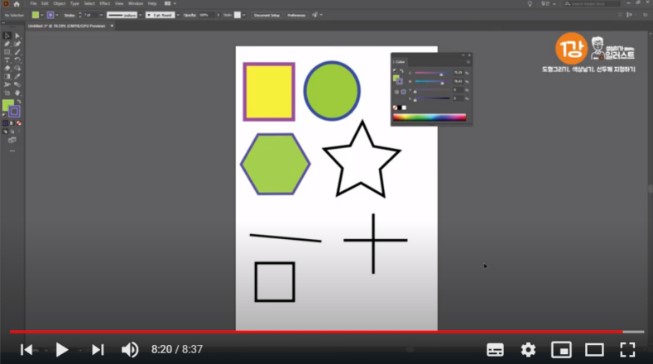Select the Direct Selection tool
The image size is (653, 364).
(17, 36)
